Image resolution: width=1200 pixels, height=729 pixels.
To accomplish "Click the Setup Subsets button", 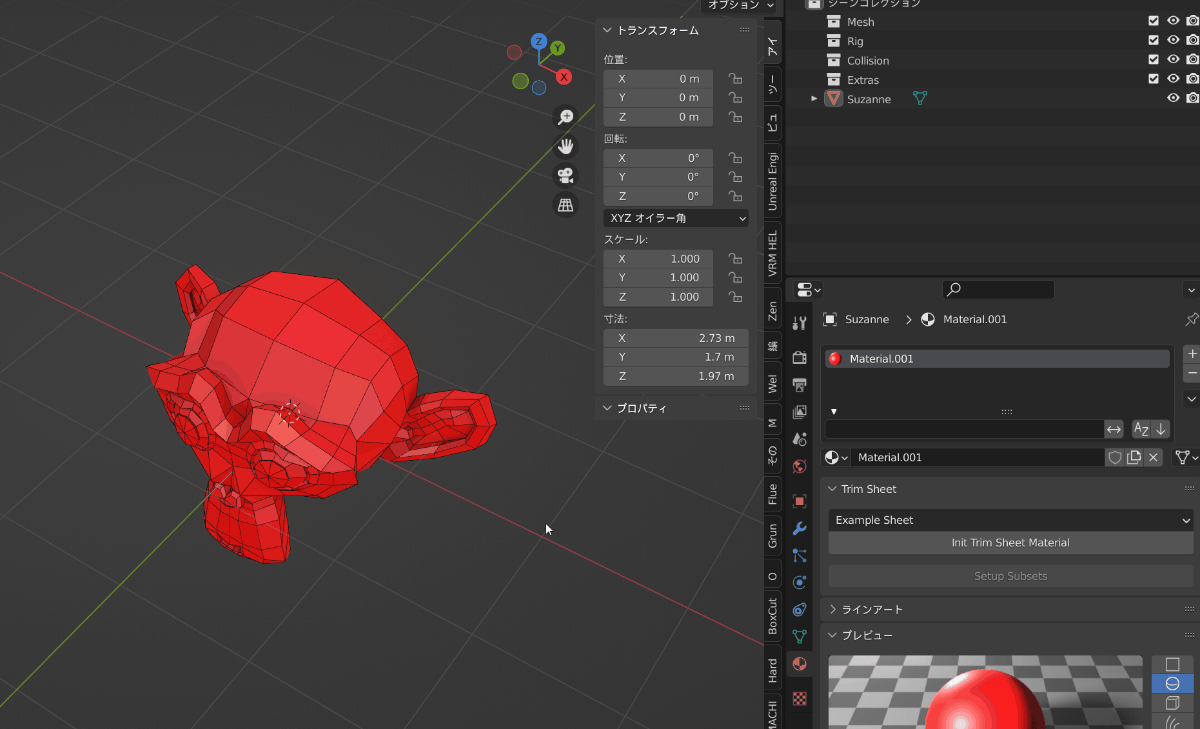I will click(1011, 576).
